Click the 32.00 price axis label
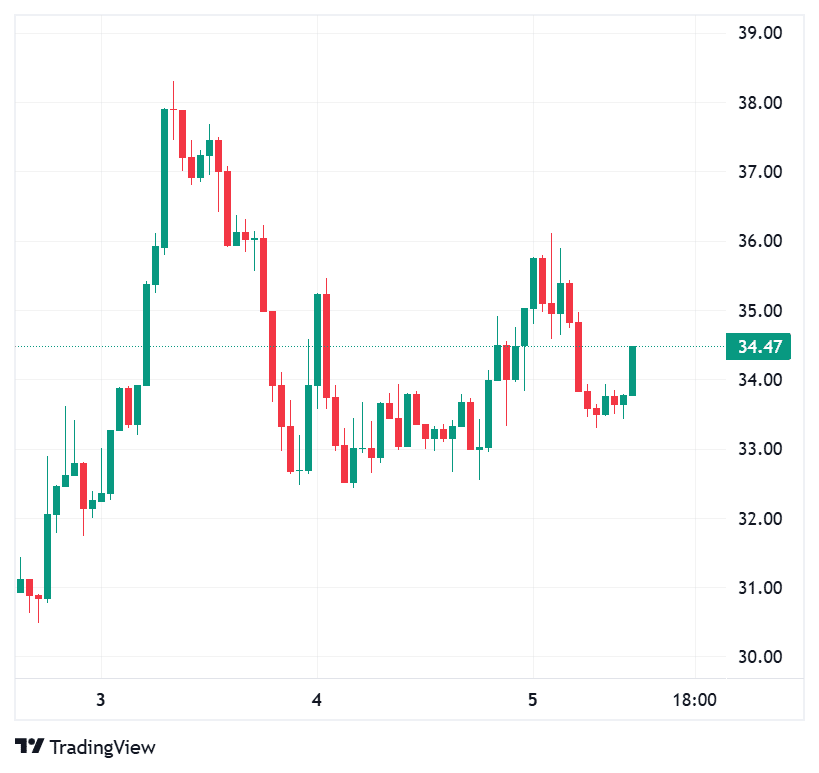The image size is (819, 773). coord(759,518)
